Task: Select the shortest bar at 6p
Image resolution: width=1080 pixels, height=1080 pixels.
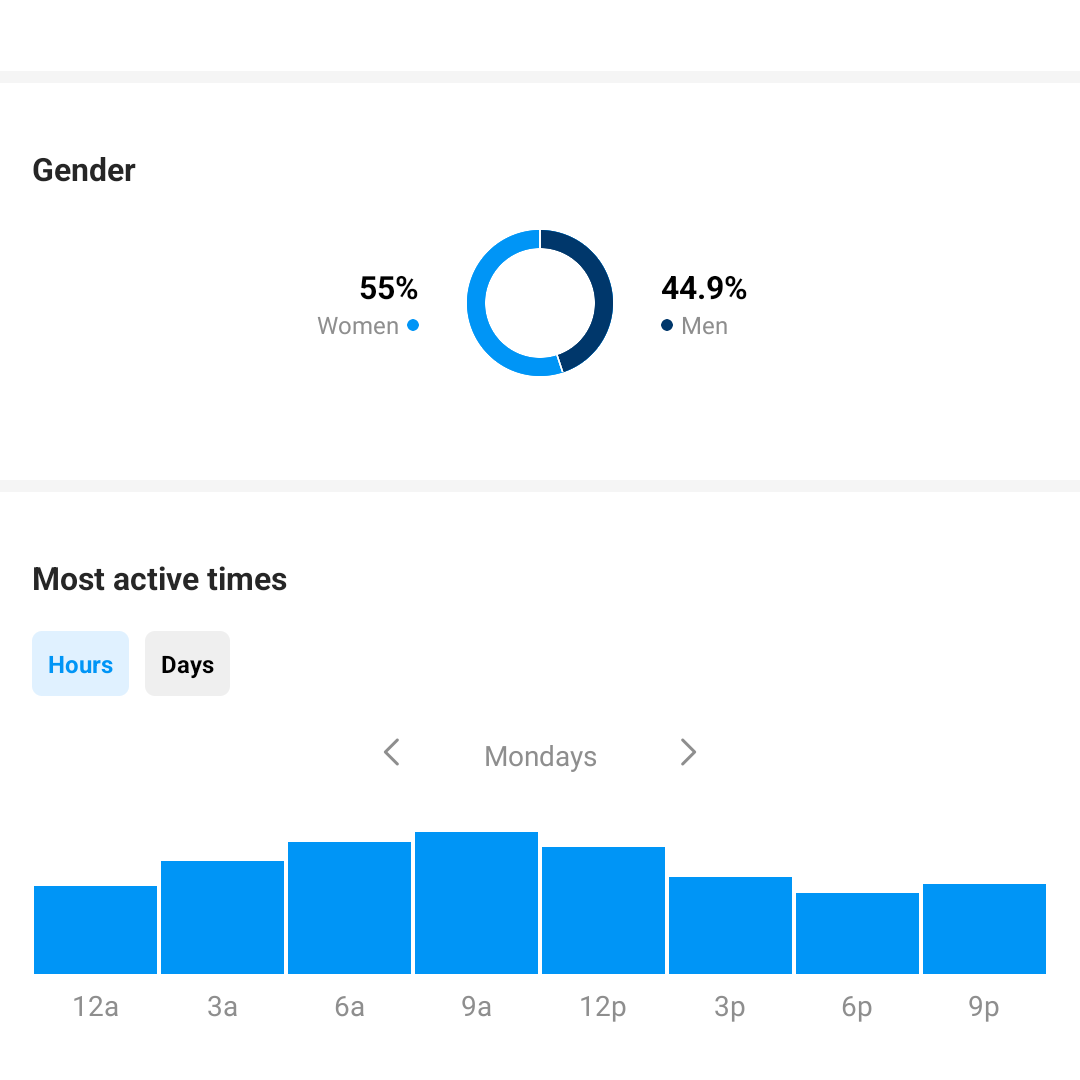Action: click(857, 933)
